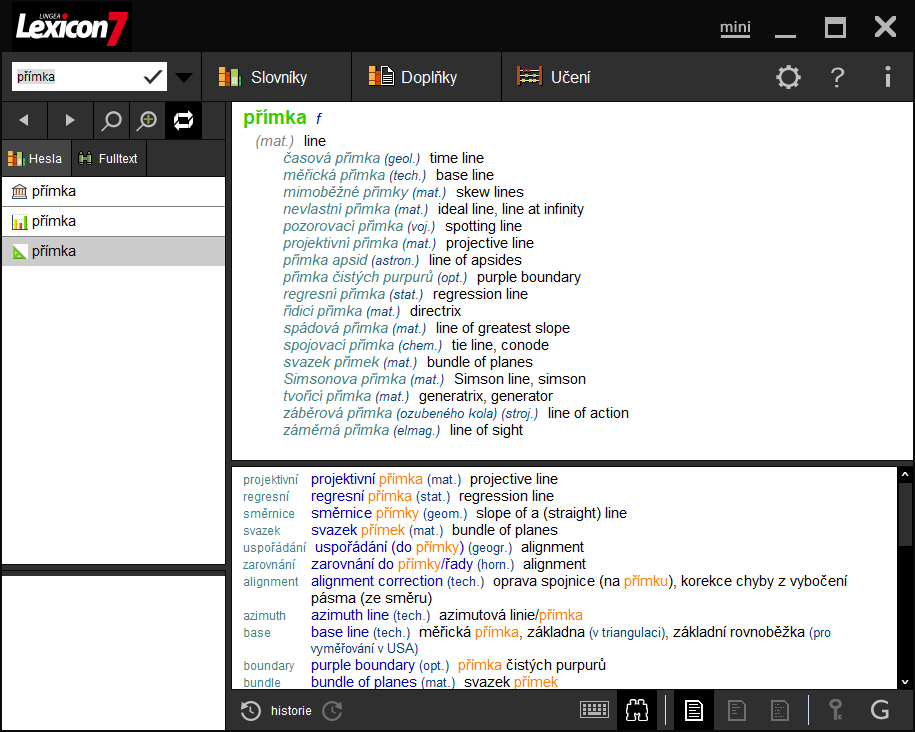Screen dimensions: 915x732
Task: Click the checkmark in the search field
Action: tap(153, 76)
